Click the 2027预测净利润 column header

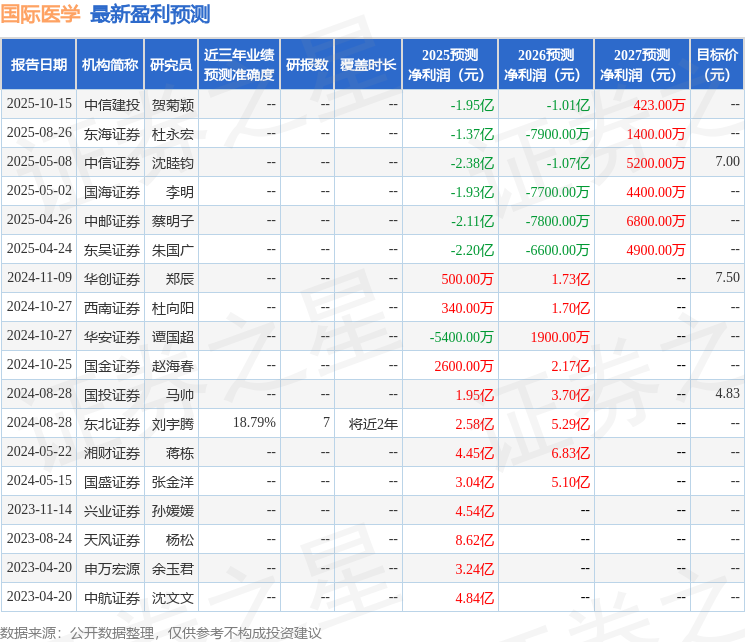coord(642,65)
